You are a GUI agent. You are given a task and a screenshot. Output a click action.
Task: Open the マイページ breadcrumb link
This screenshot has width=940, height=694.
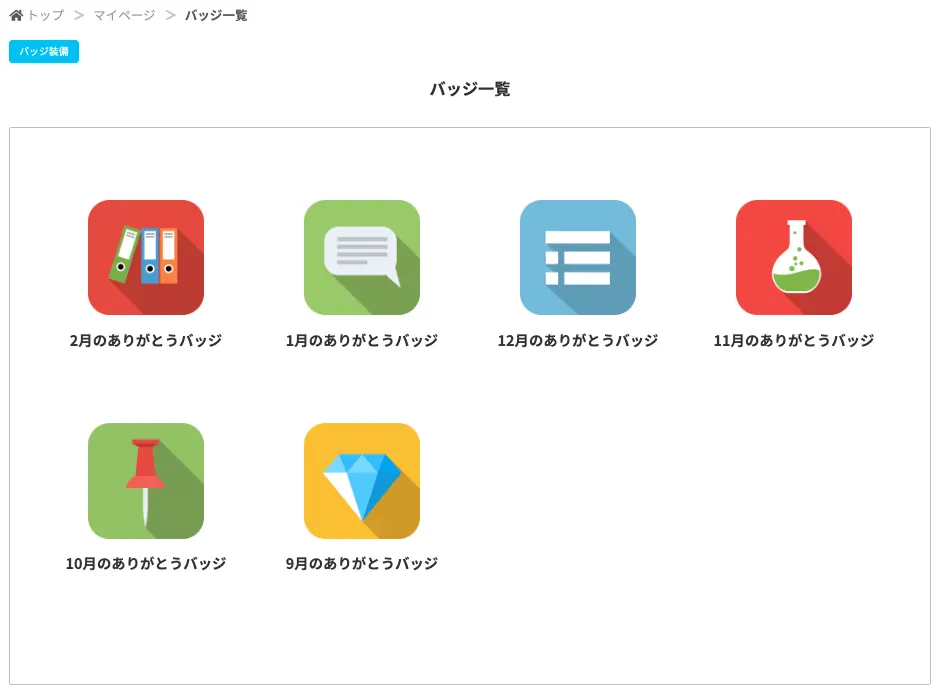pyautogui.click(x=124, y=15)
